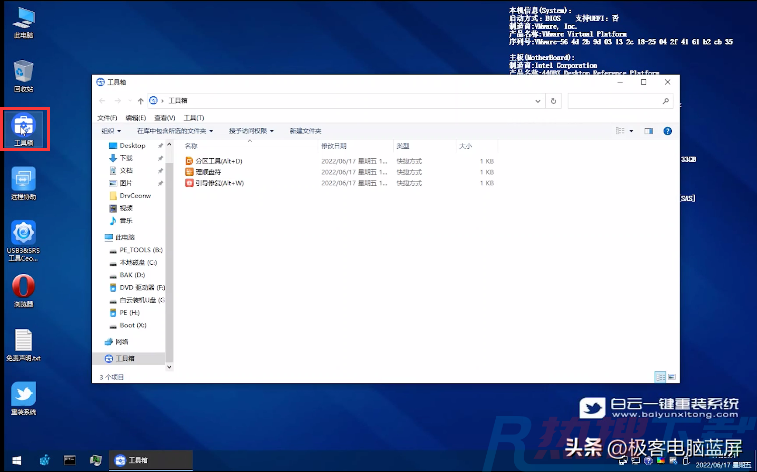Screen dimensions: 757x472
Task: Open the USB3&SRS tool desktop icon
Action: point(23,241)
